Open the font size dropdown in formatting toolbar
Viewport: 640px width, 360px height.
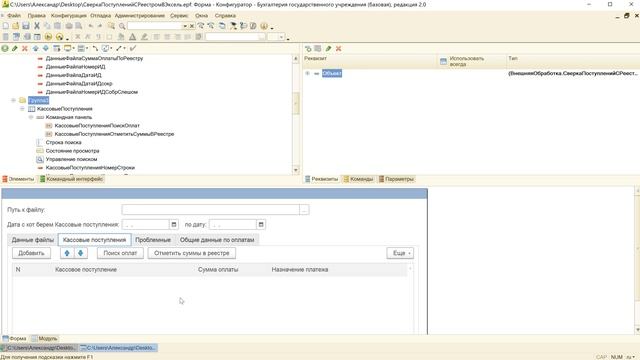tap(281, 37)
